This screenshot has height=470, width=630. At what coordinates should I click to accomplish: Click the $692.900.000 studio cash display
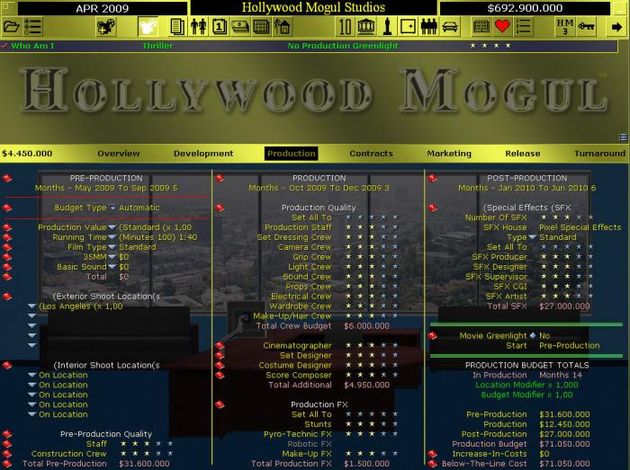(x=525, y=8)
